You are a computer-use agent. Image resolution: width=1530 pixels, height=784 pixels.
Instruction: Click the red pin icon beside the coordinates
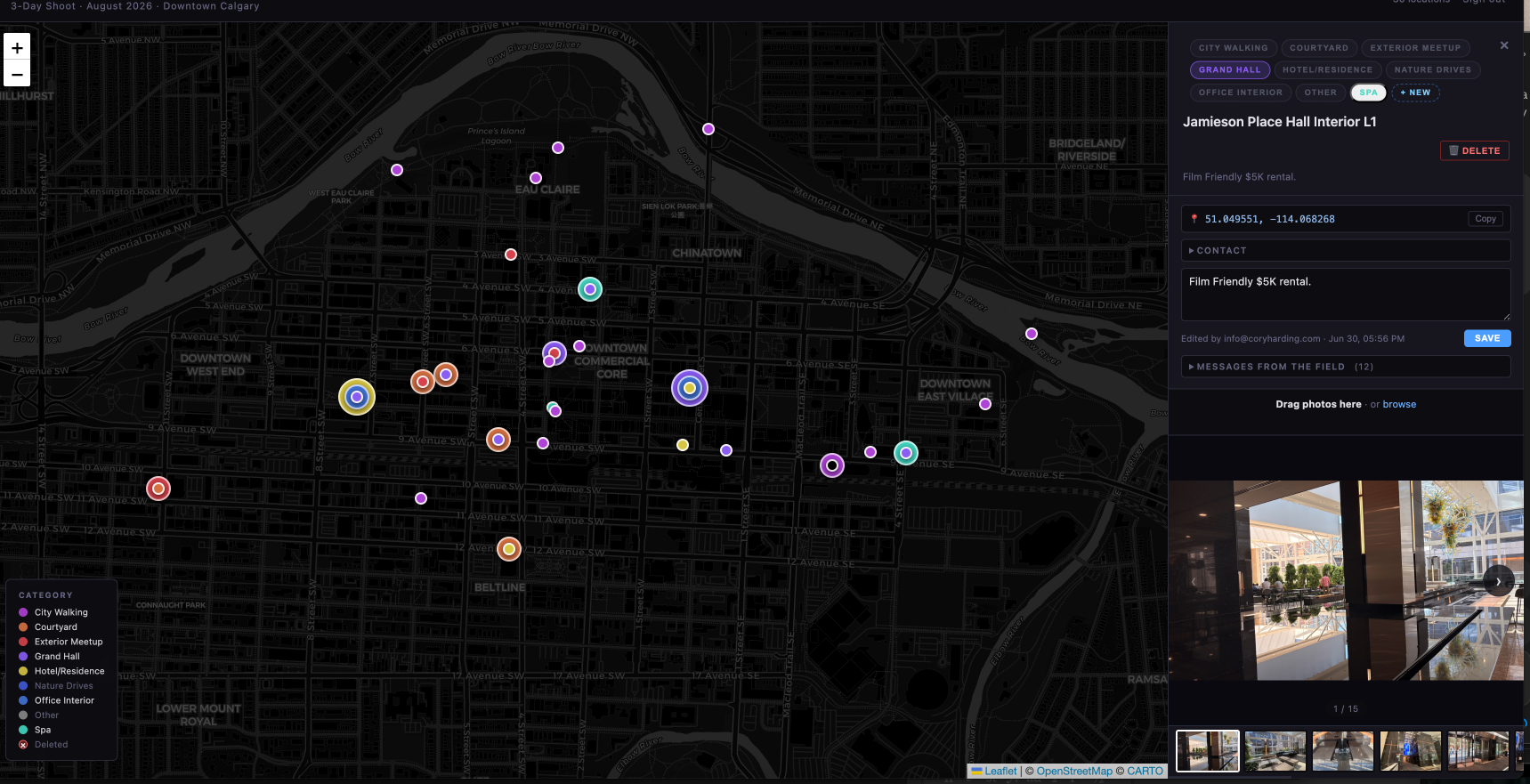point(1194,219)
